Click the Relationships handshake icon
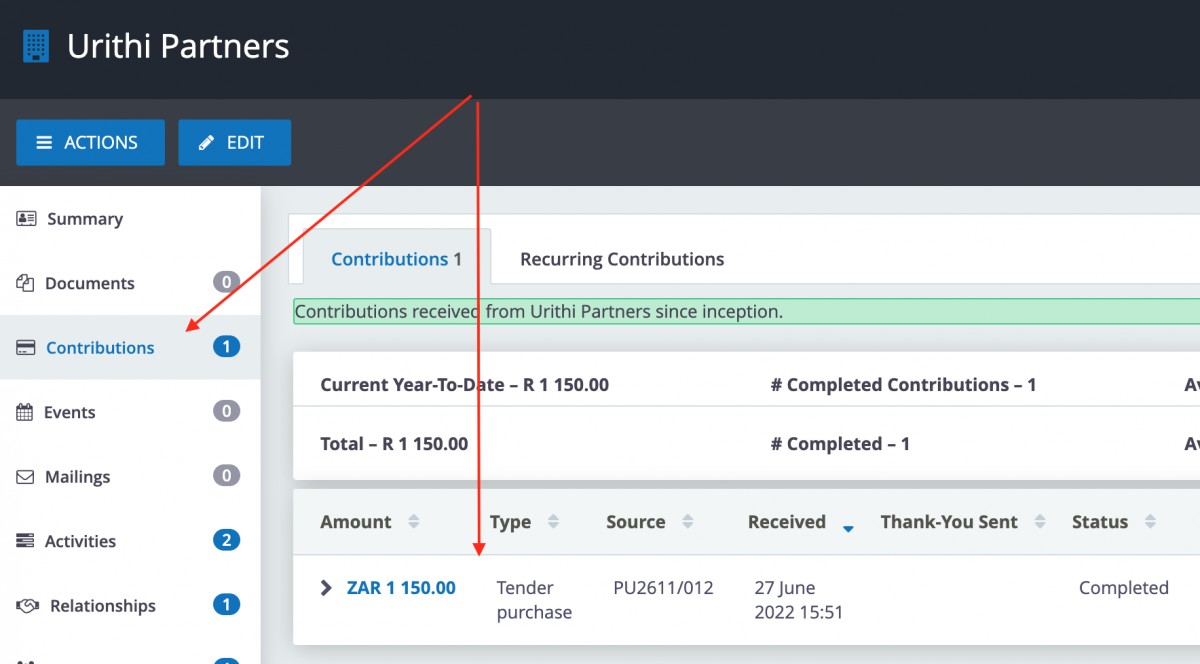The image size is (1200, 664). tap(28, 606)
